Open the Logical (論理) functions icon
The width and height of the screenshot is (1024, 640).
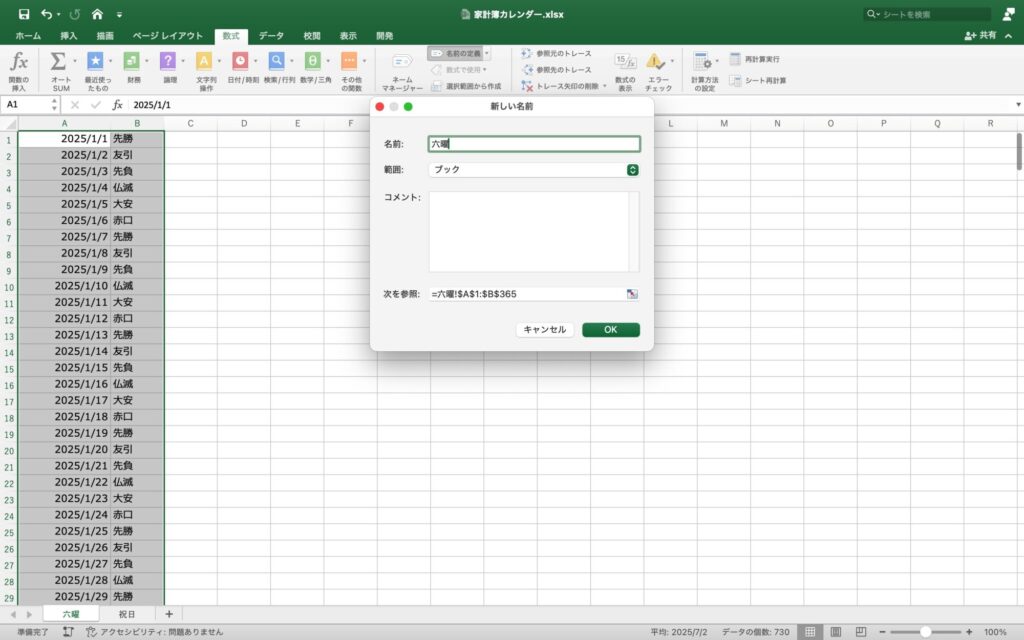click(168, 61)
